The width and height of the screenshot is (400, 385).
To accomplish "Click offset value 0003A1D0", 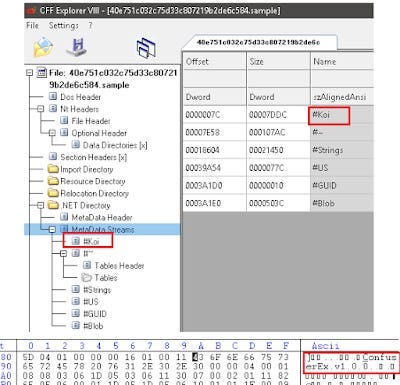I will tap(204, 185).
